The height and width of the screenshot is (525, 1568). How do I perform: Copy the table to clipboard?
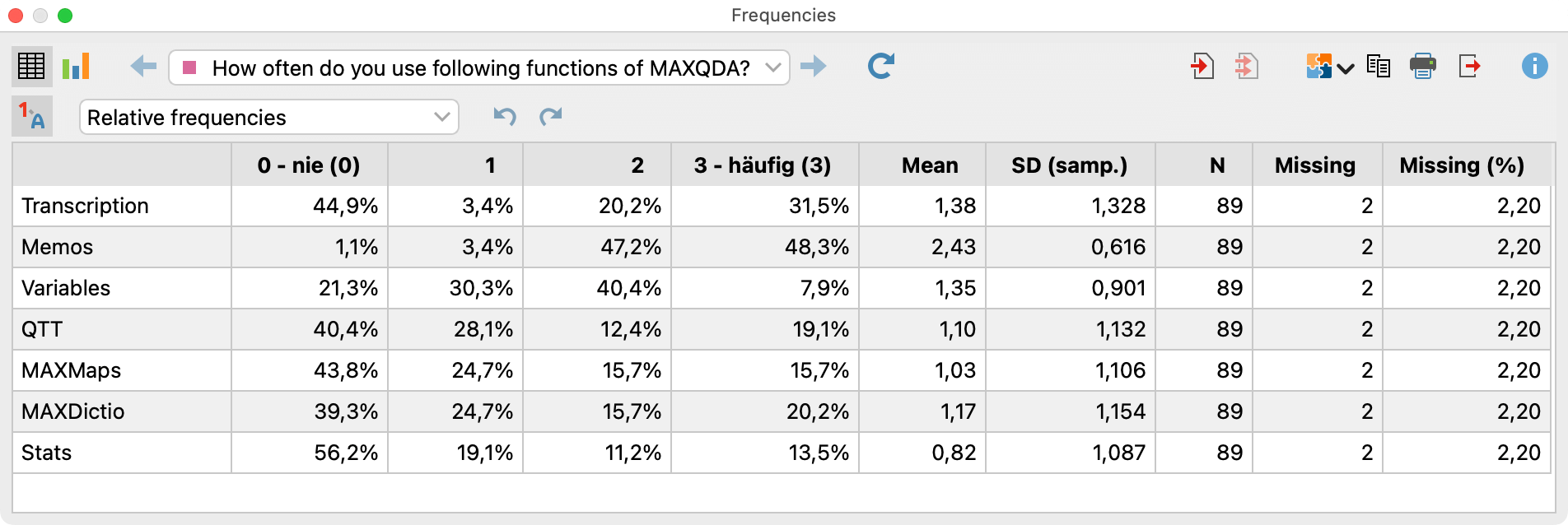click(1376, 66)
